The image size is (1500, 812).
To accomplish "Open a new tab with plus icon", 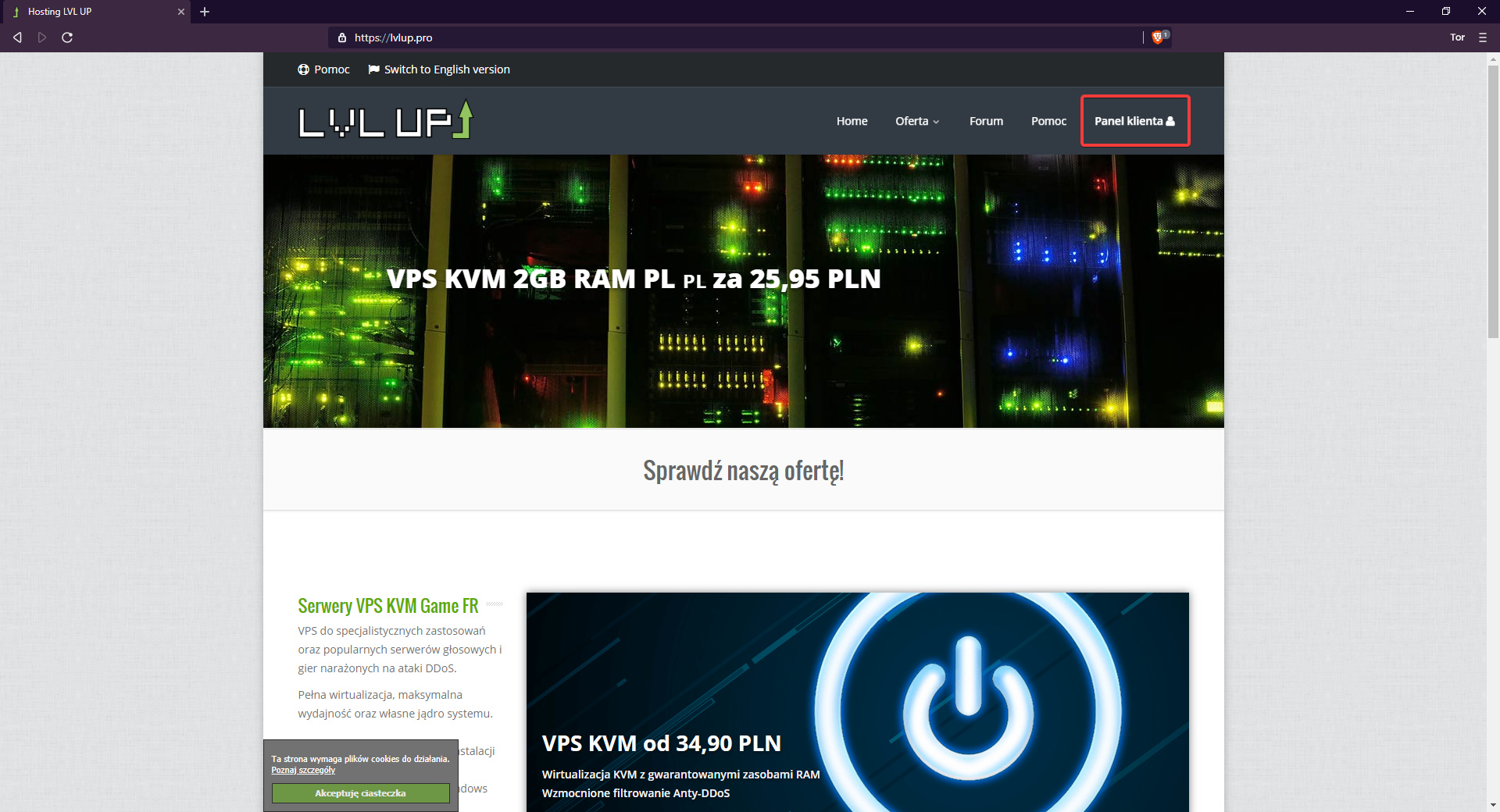I will point(205,12).
